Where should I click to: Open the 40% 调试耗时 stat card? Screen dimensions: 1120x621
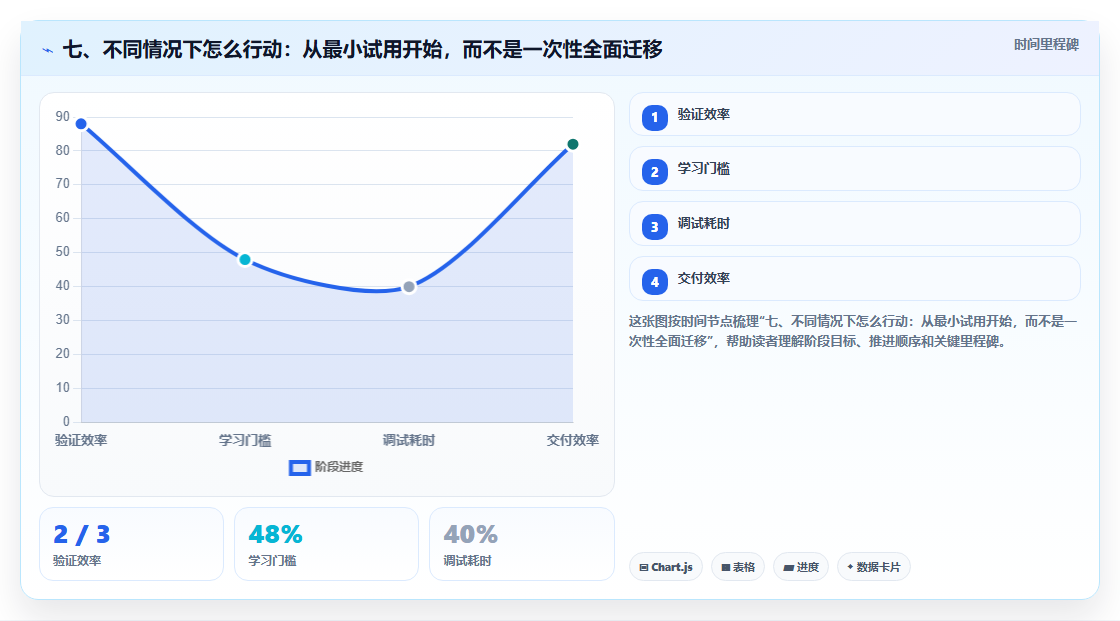[x=521, y=545]
